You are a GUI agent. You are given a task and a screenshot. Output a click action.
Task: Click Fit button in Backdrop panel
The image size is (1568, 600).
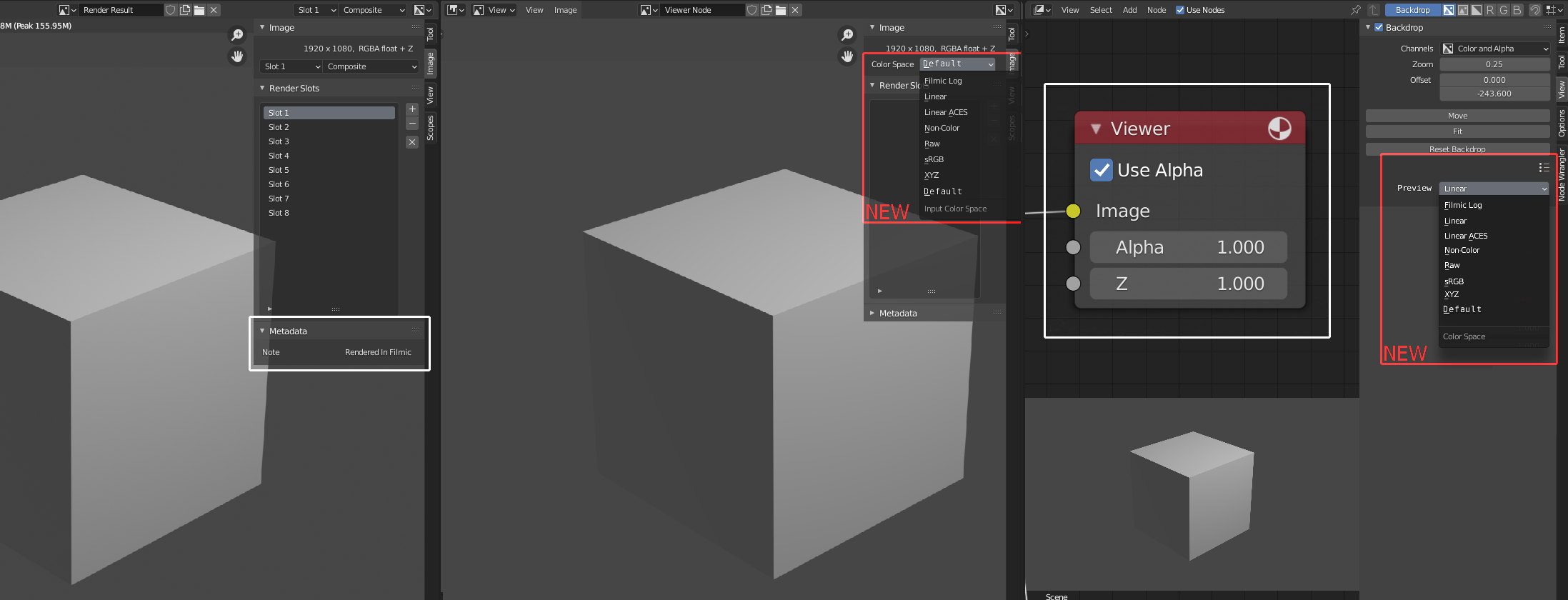[x=1457, y=131]
